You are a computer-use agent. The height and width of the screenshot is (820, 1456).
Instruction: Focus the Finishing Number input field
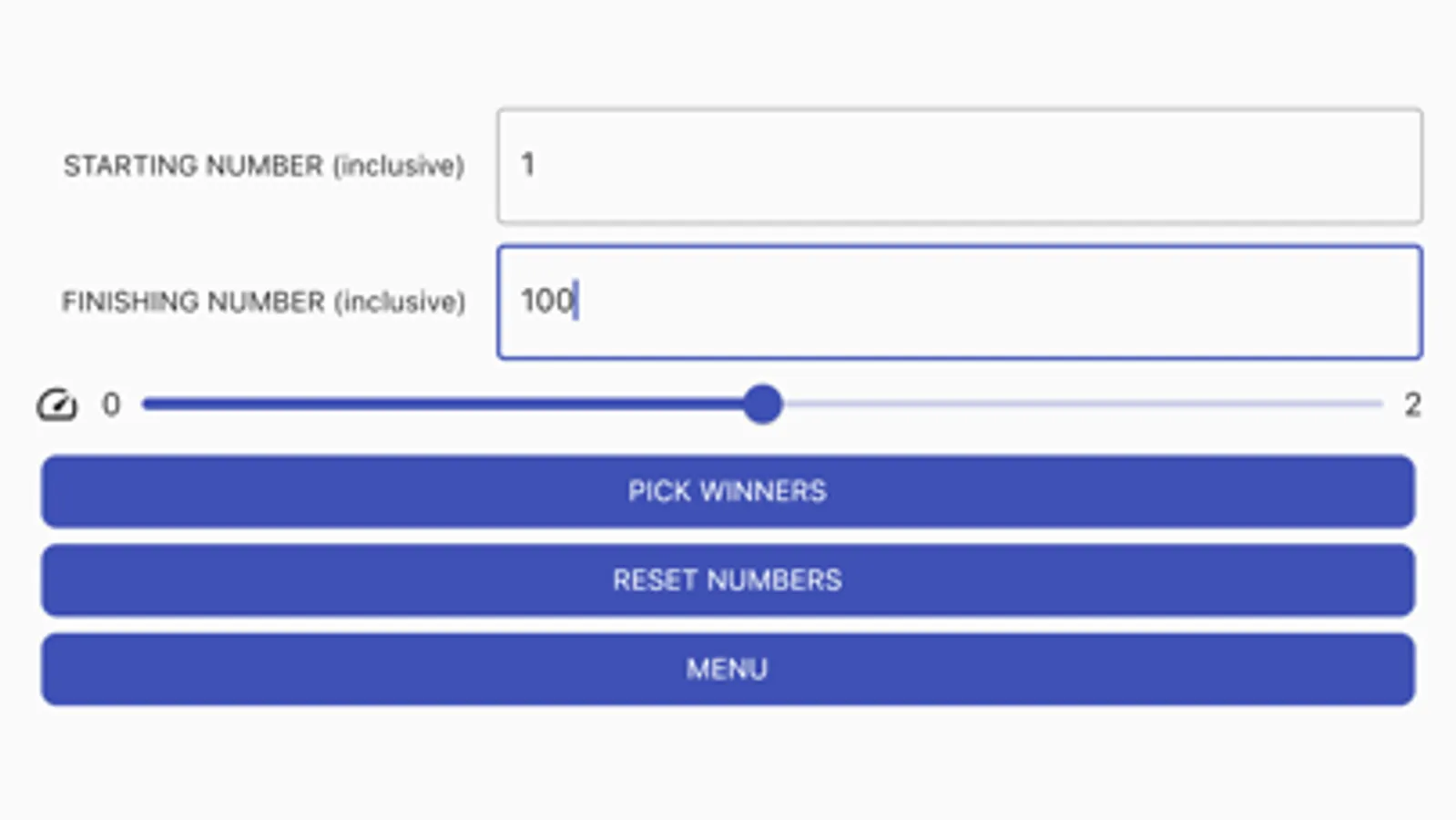pos(959,302)
